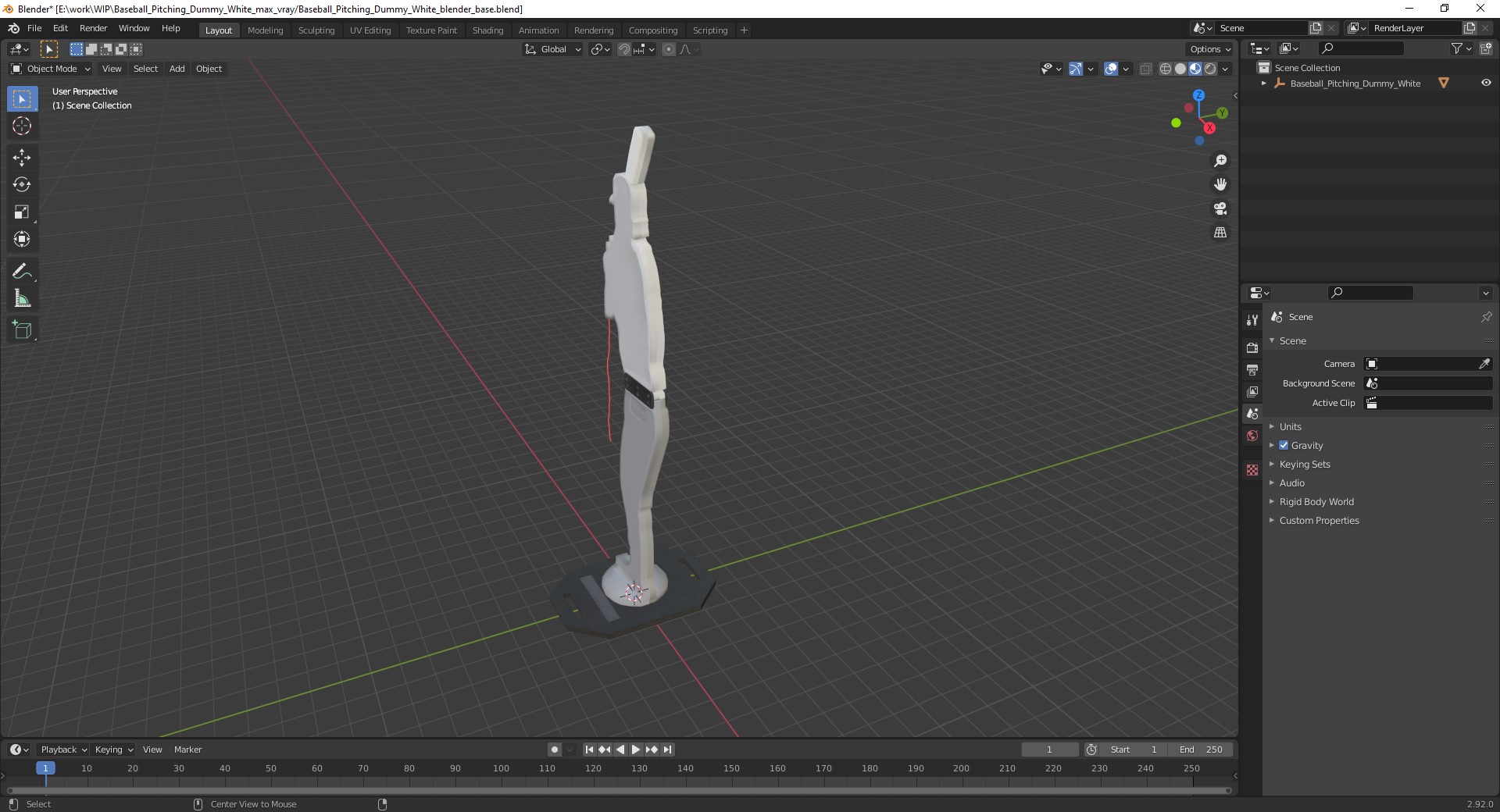This screenshot has width=1500, height=812.
Task: Open the Keying dropdown
Action: click(x=114, y=750)
